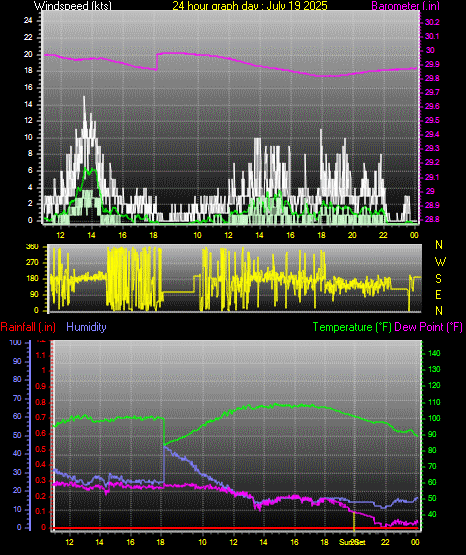Click the Barometer (.in) axis title
This screenshot has width=466, height=555.
tap(400, 5)
